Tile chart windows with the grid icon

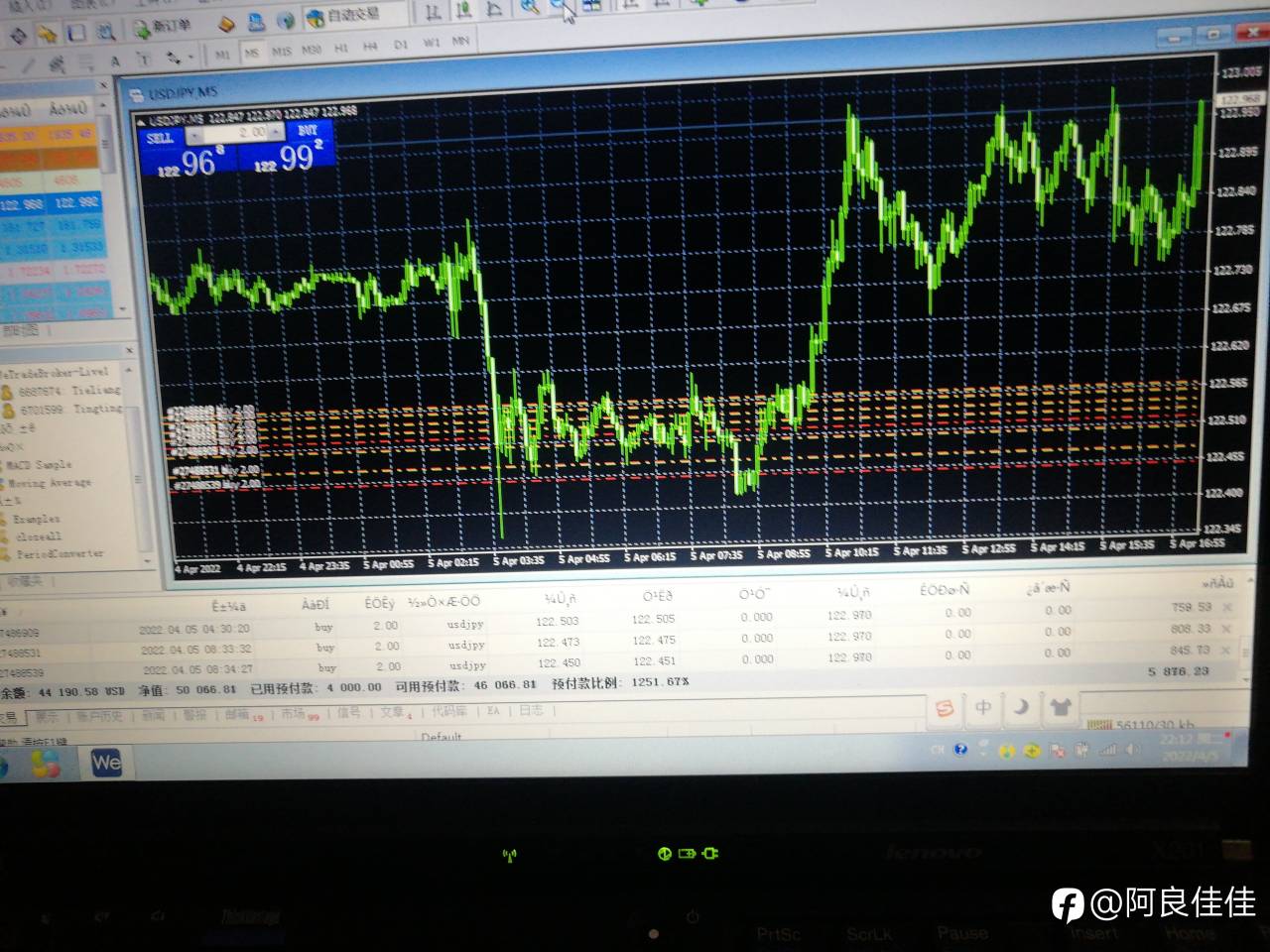tap(592, 5)
